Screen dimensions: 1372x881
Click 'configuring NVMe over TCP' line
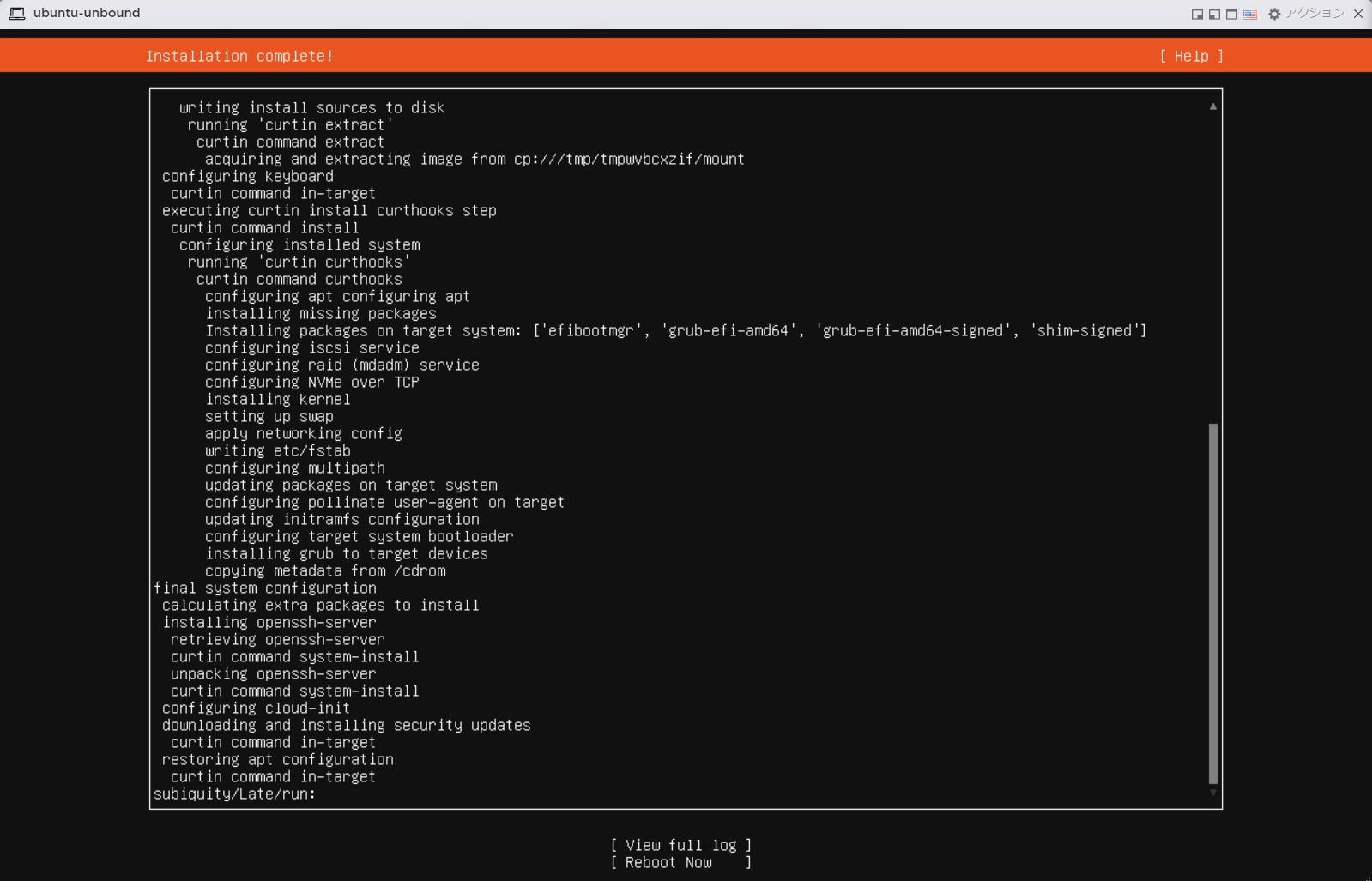pos(312,382)
